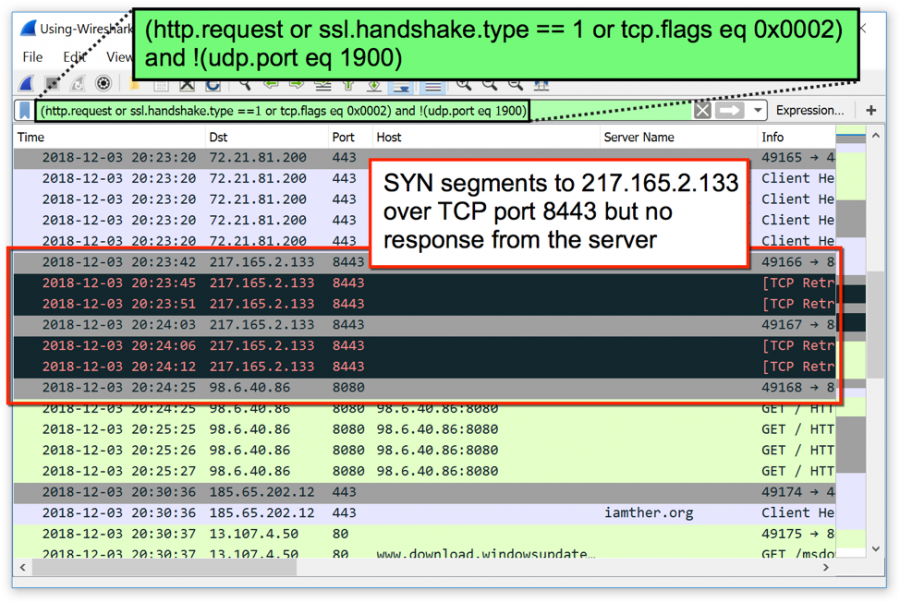This screenshot has width=900, height=602.
Task: Open the File menu
Action: click(x=33, y=57)
